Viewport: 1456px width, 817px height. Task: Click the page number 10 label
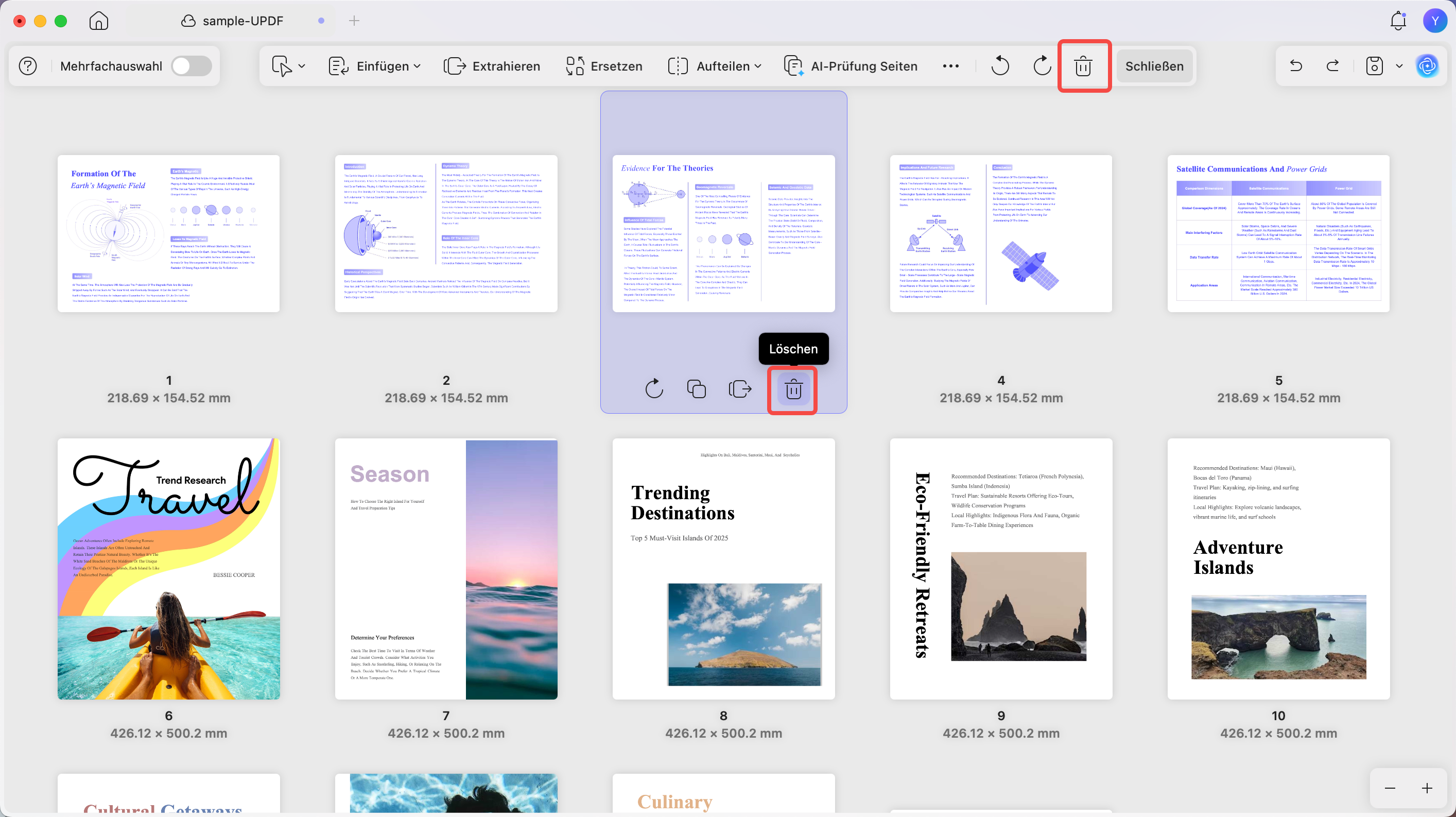[1278, 716]
